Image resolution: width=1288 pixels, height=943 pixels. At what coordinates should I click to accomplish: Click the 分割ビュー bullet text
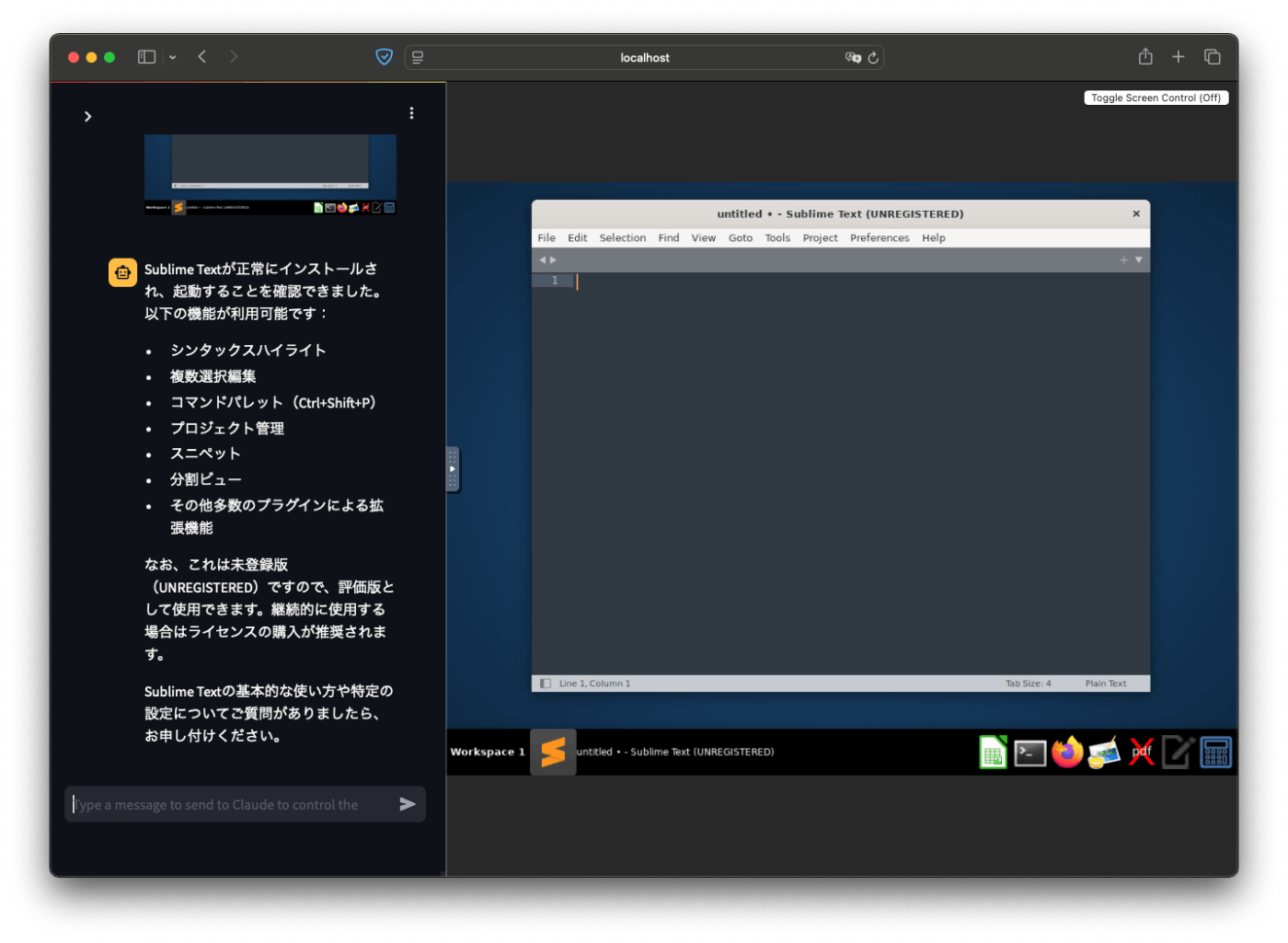[x=206, y=479]
